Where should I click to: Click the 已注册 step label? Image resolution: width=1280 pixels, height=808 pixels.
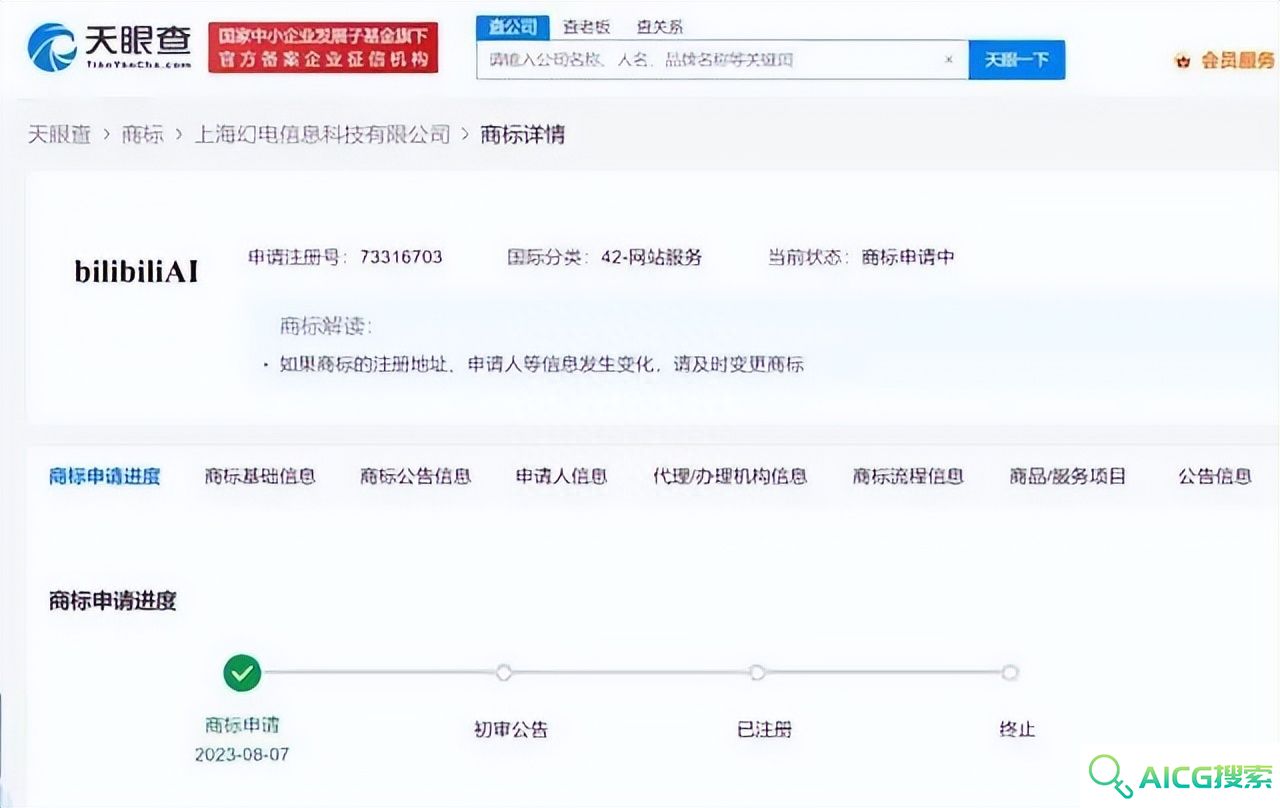coord(764,729)
